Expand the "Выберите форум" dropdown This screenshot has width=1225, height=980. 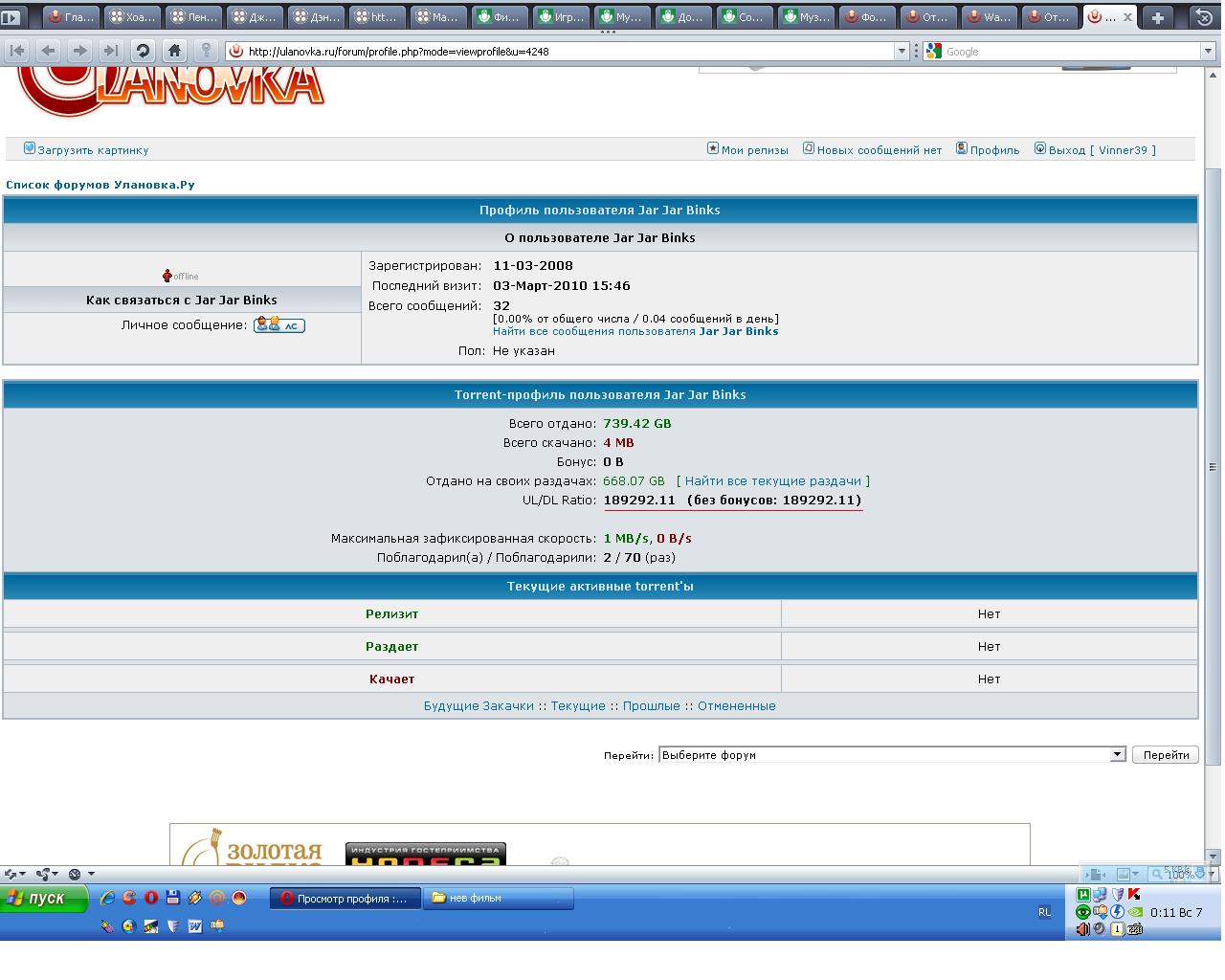pyautogui.click(x=1116, y=755)
